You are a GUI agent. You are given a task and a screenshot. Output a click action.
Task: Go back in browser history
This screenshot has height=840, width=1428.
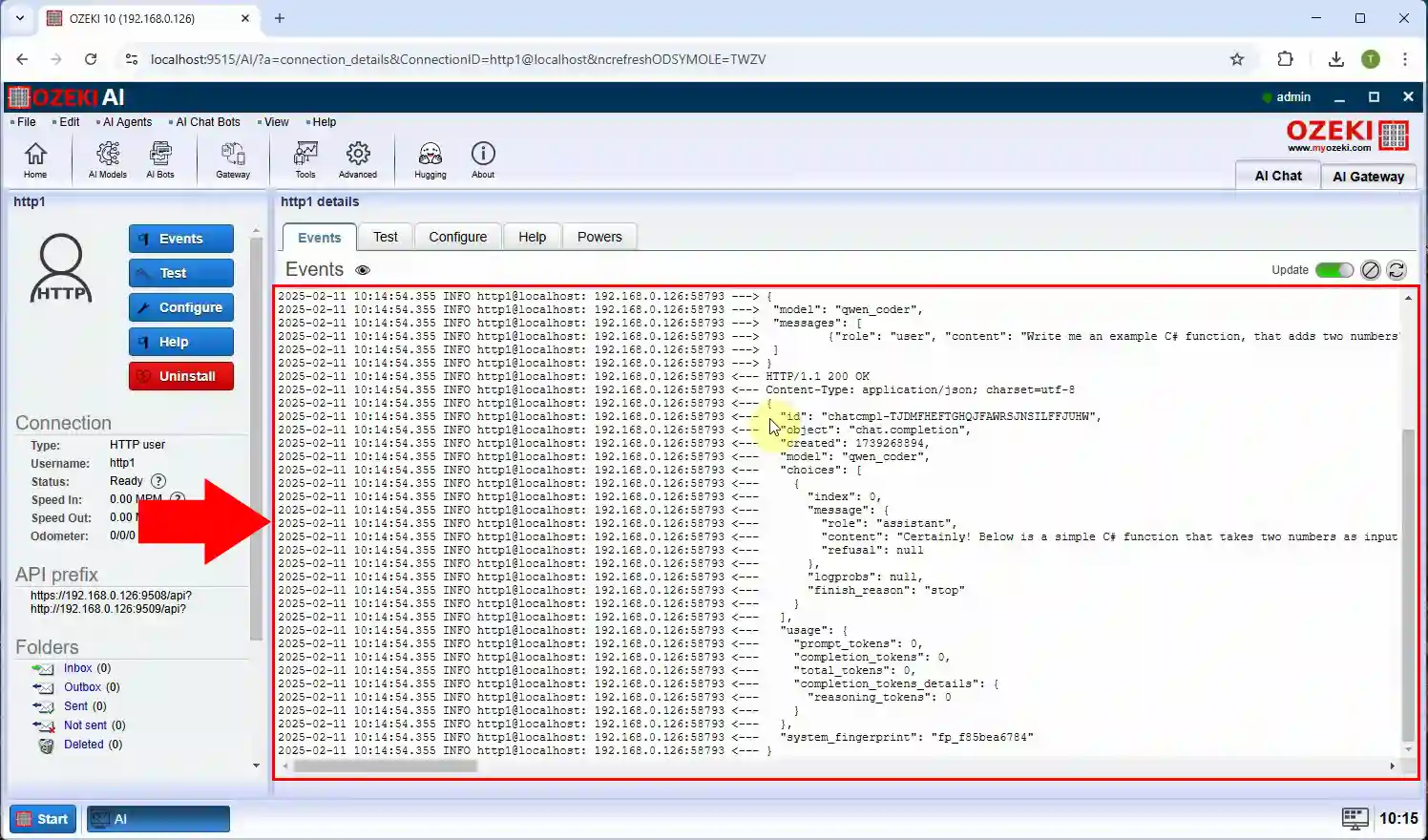(22, 59)
